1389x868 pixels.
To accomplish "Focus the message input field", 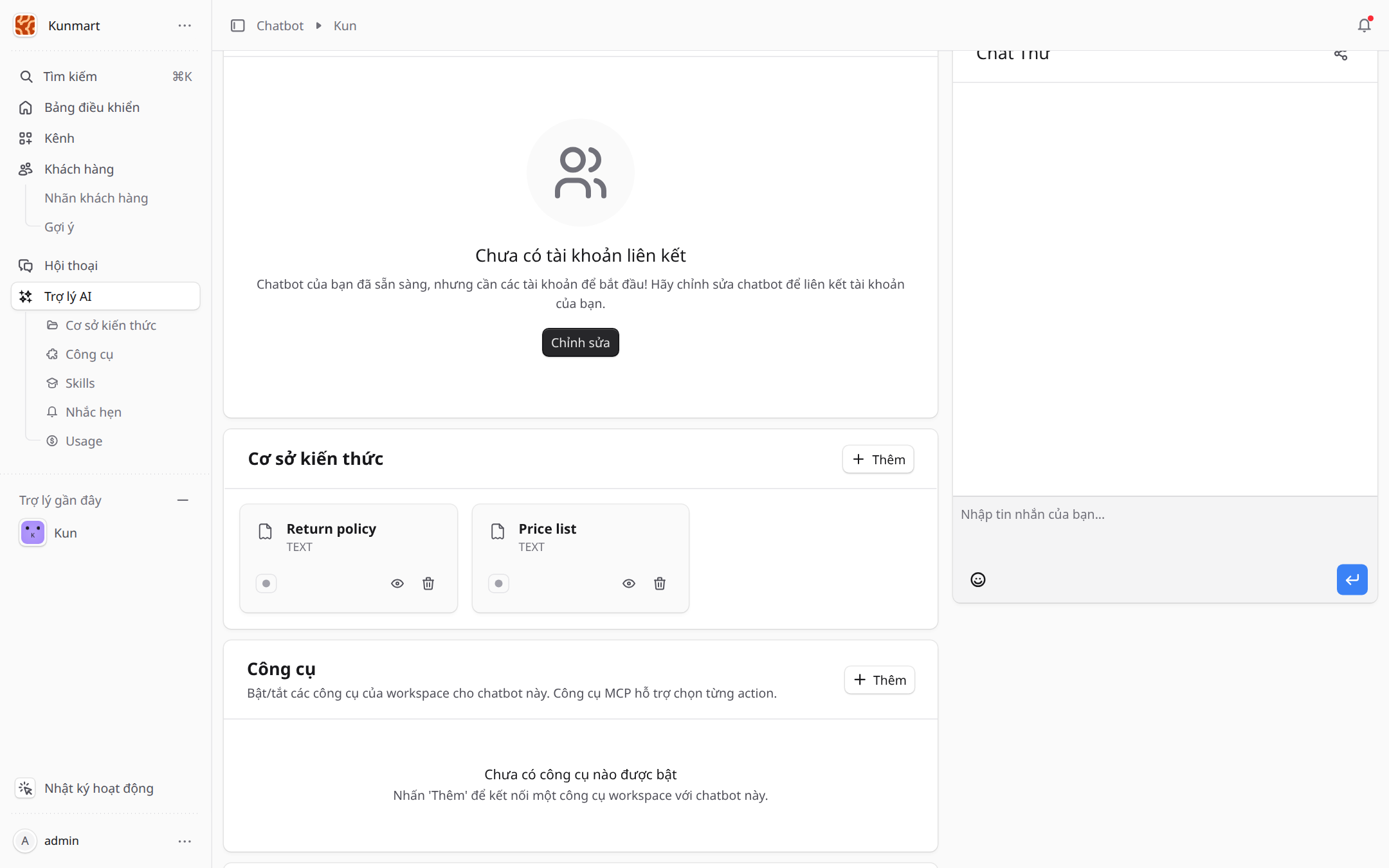I will click(1165, 529).
